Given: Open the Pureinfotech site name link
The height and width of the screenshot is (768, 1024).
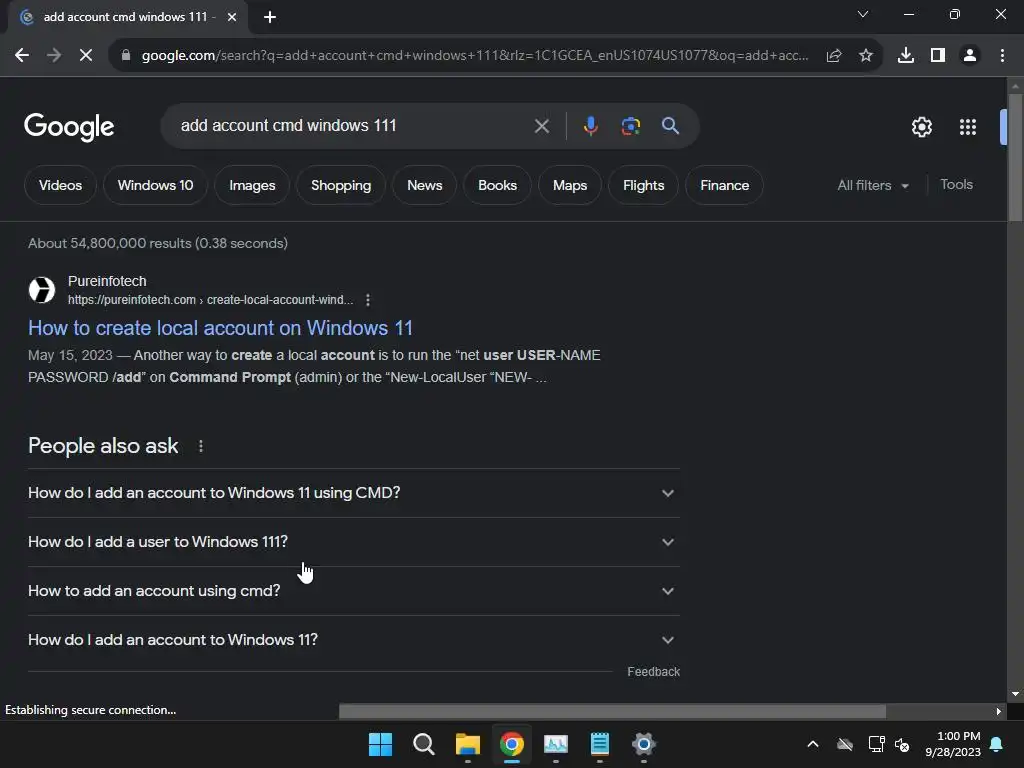Looking at the screenshot, I should point(107,281).
